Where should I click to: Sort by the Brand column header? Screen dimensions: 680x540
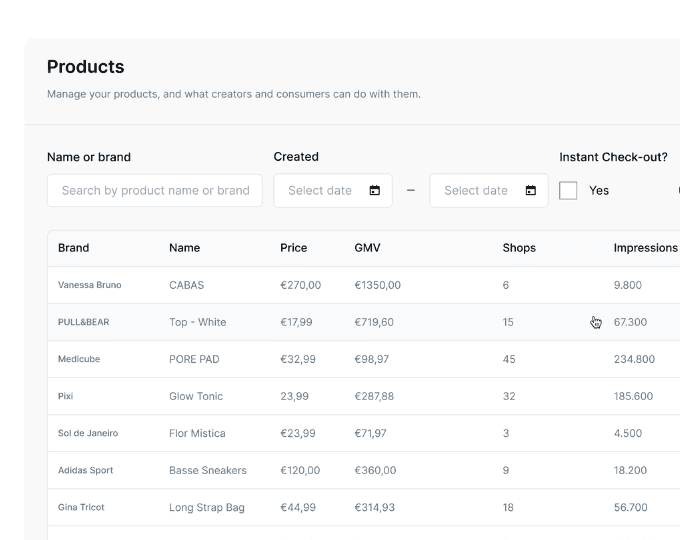tap(73, 248)
